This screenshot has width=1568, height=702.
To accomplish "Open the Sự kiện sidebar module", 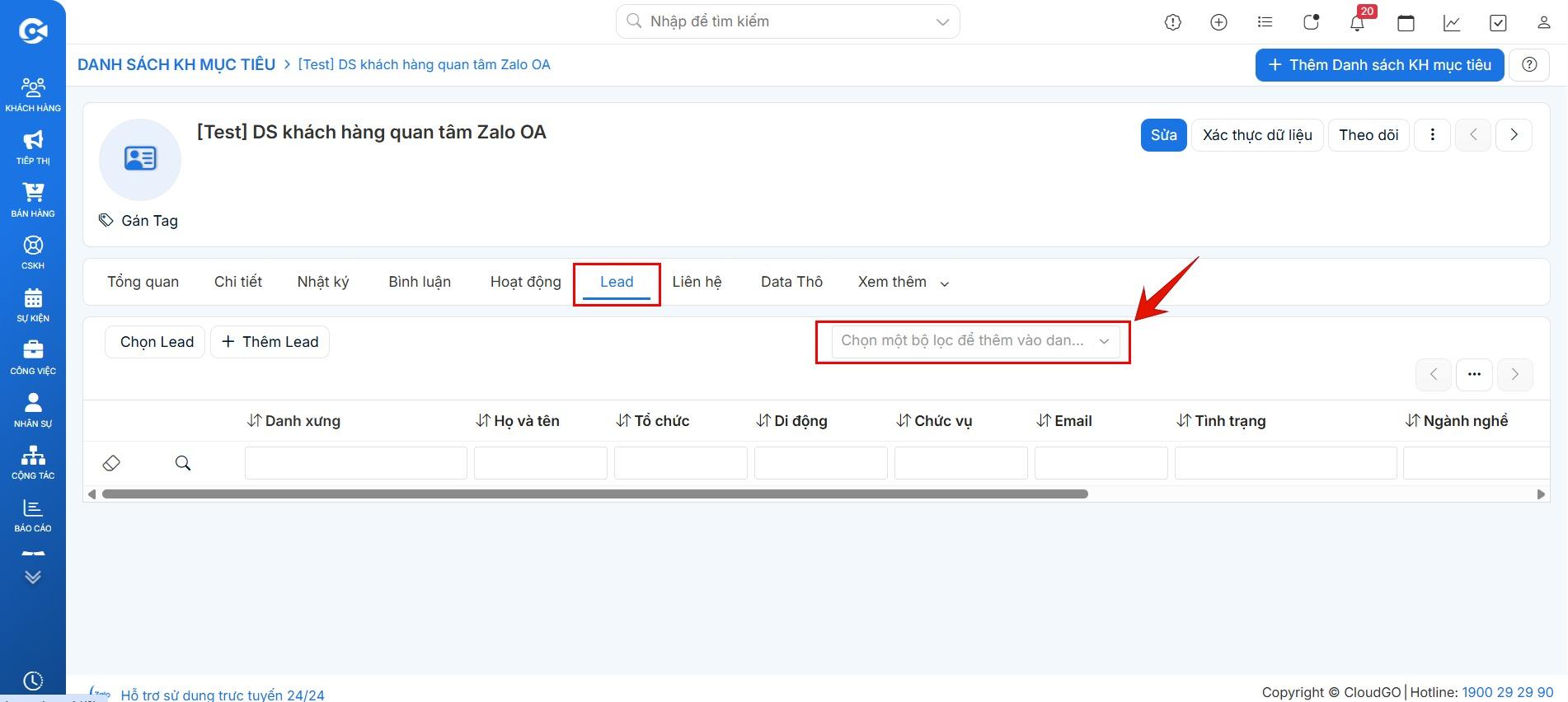I will coord(33,304).
